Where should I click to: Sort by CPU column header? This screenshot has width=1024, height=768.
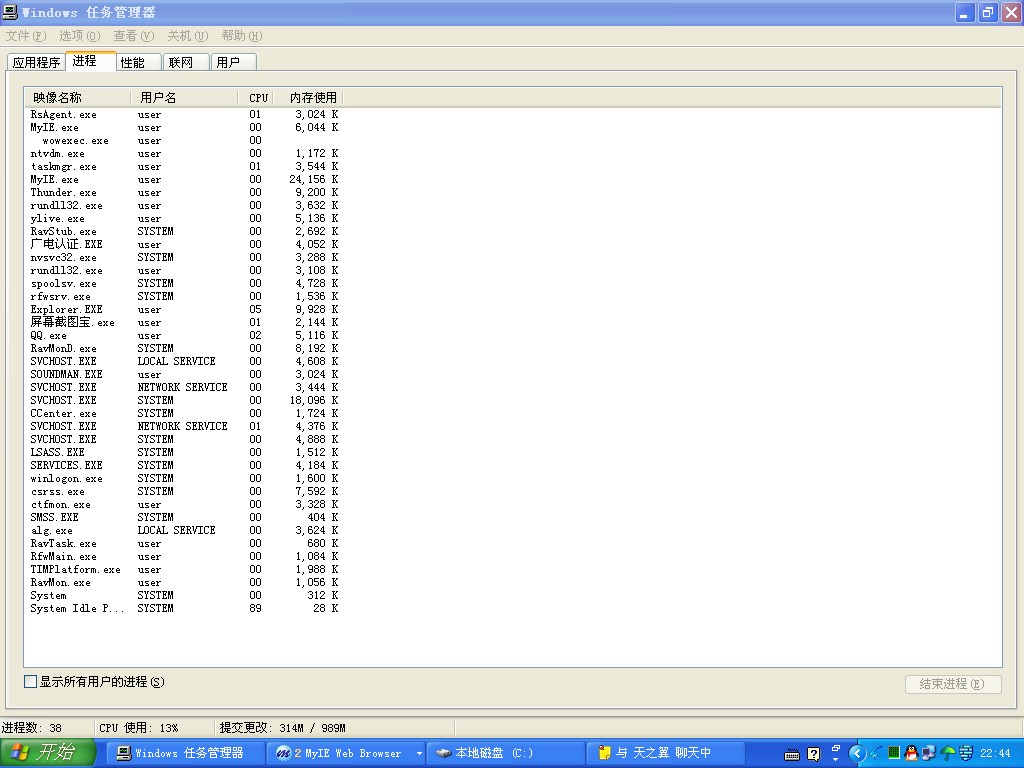[x=256, y=98]
